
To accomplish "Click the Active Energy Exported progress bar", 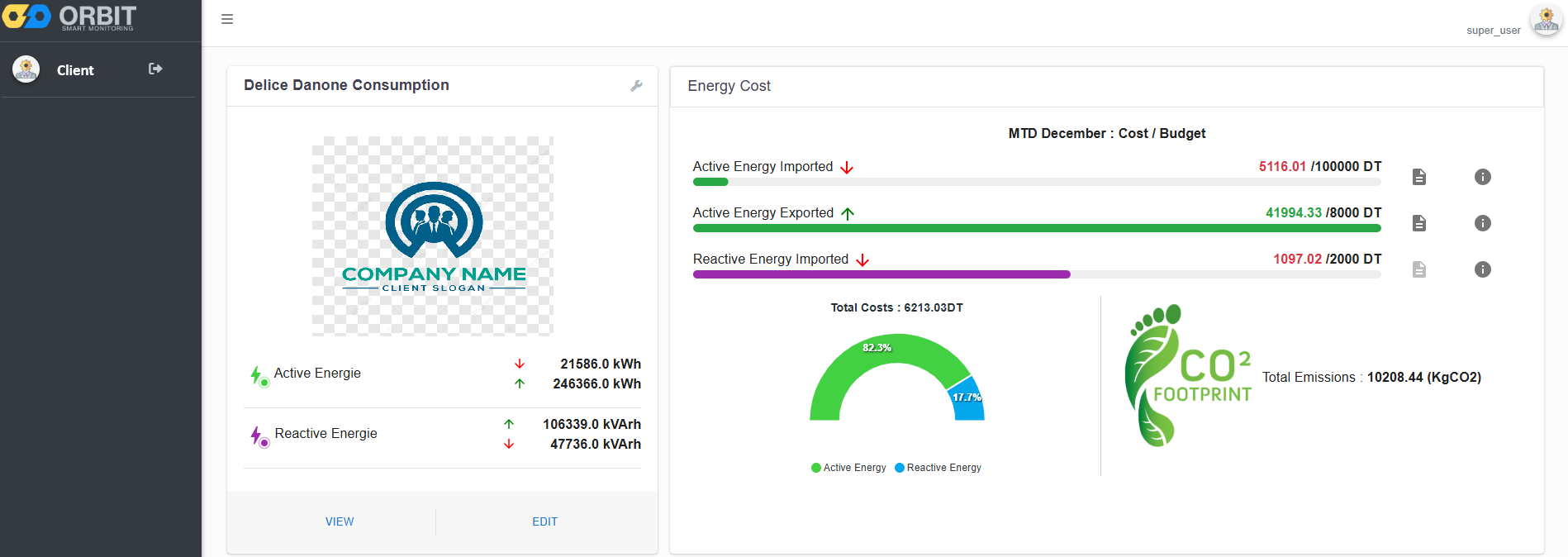I will click(1036, 228).
